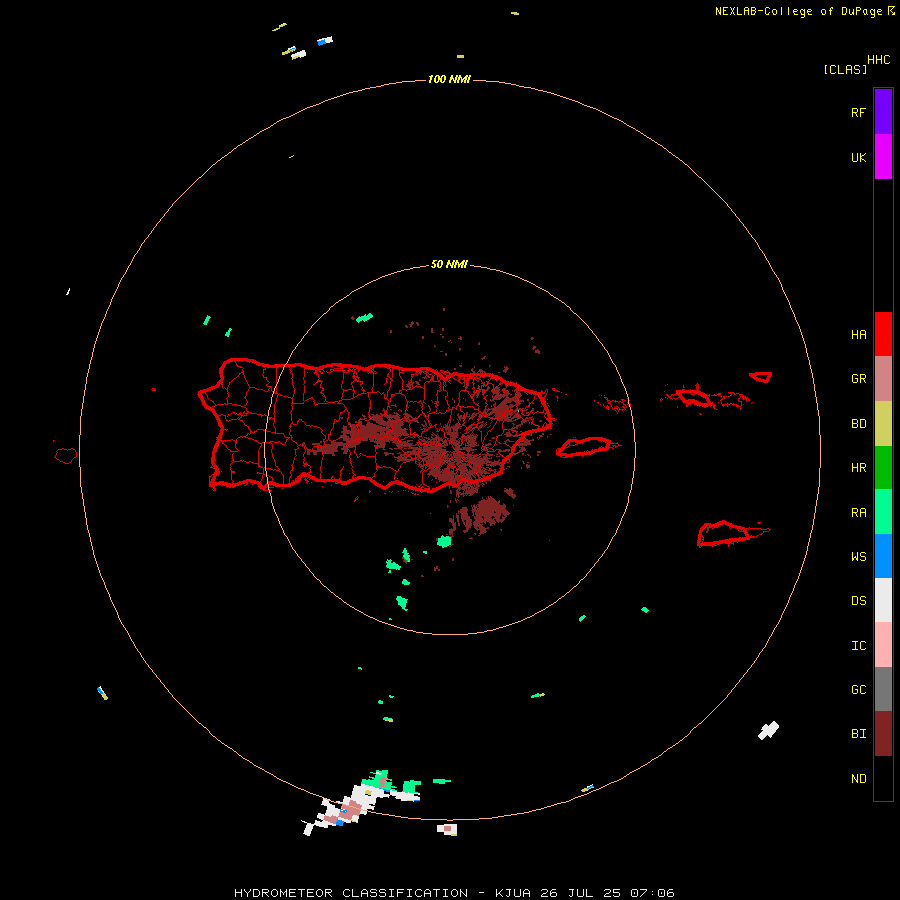Click the HA red legend swatch
Viewport: 900px width, 900px height.
click(883, 334)
